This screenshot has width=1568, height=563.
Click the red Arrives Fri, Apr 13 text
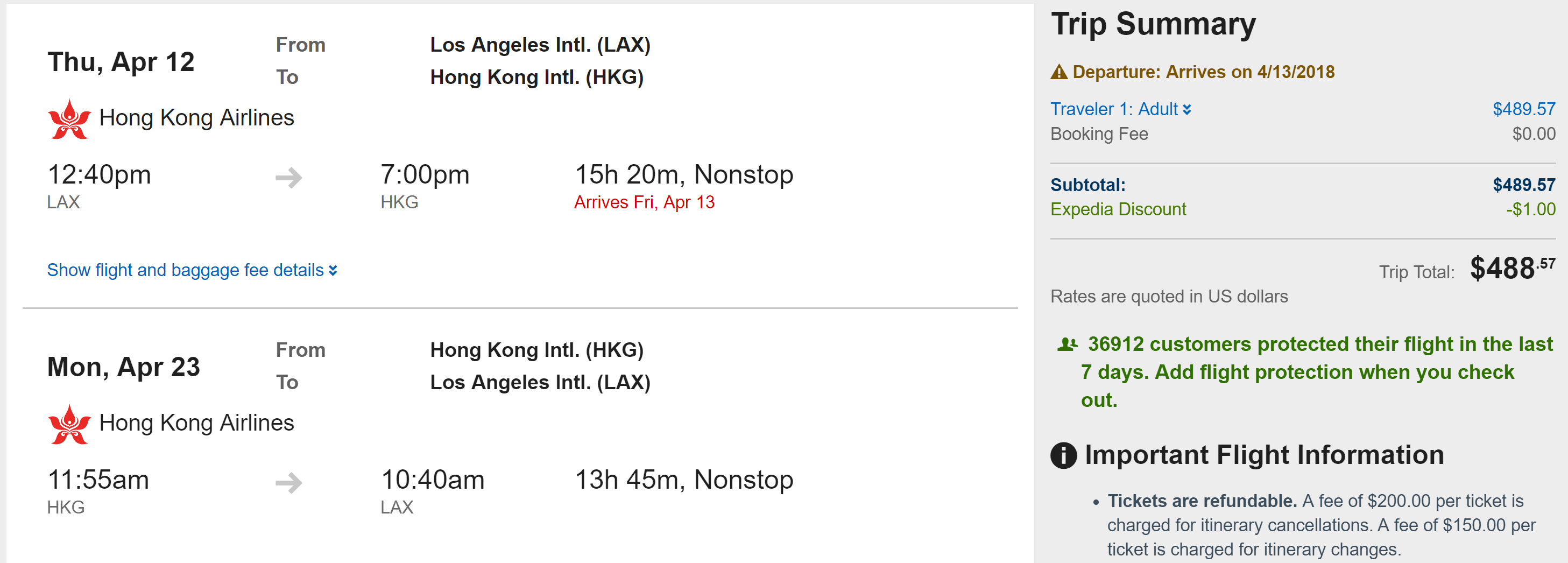pos(644,203)
